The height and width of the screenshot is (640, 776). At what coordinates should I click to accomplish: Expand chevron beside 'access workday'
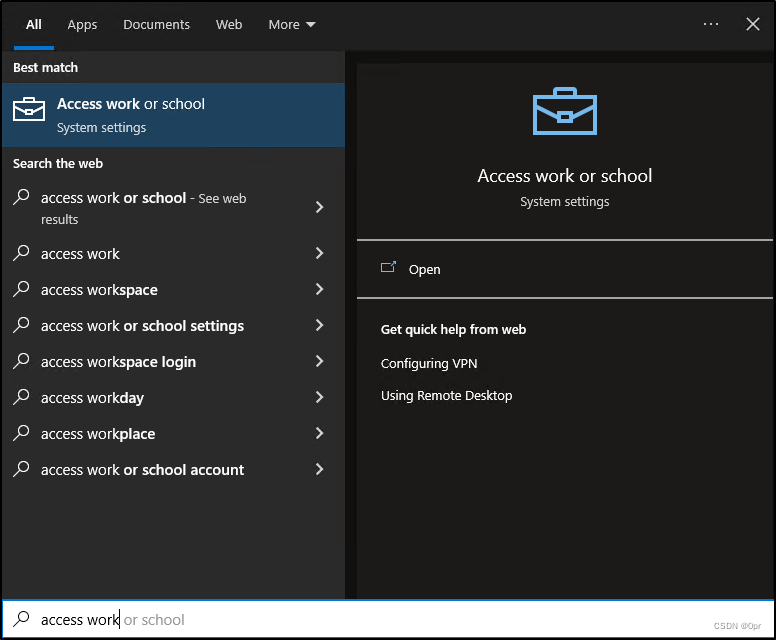click(x=319, y=397)
